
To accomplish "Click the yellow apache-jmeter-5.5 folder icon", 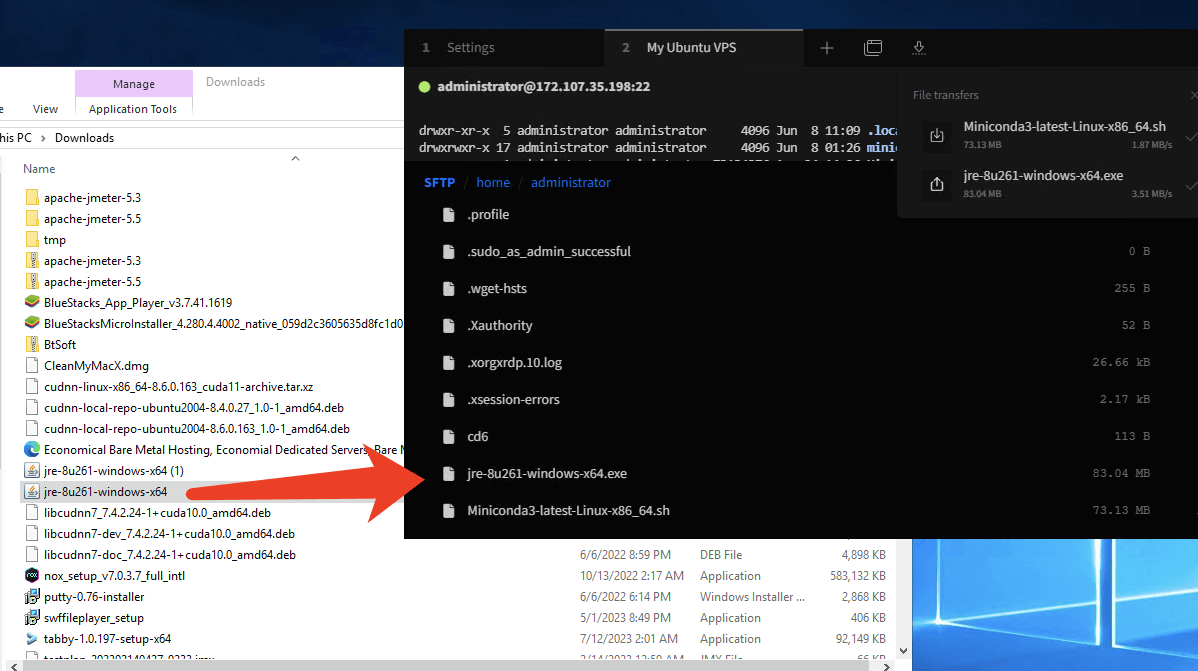I will coord(32,219).
